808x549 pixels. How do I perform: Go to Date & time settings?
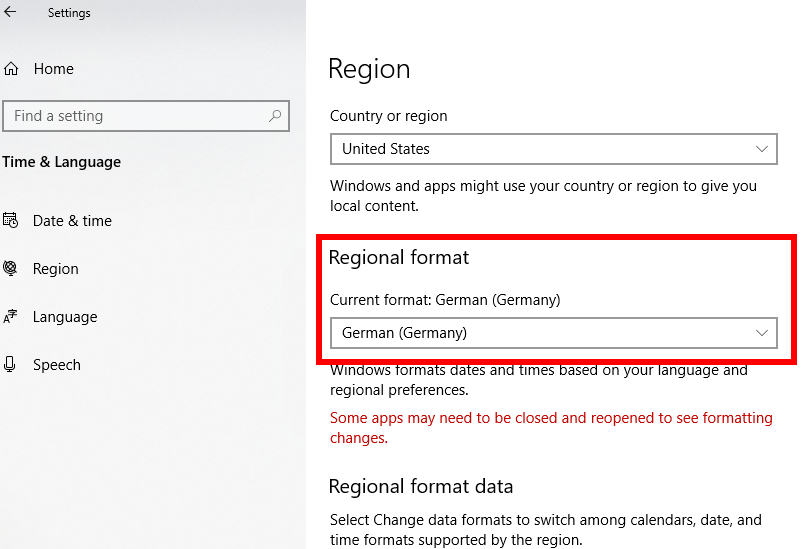(x=72, y=221)
